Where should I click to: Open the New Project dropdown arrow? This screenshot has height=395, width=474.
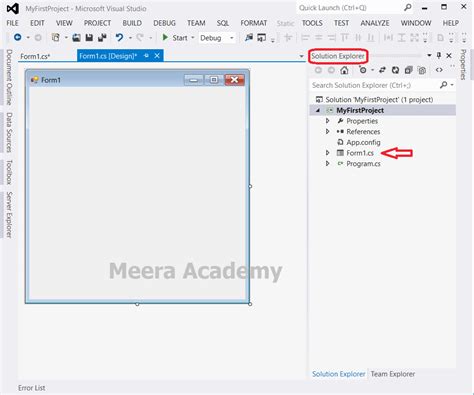(x=66, y=38)
